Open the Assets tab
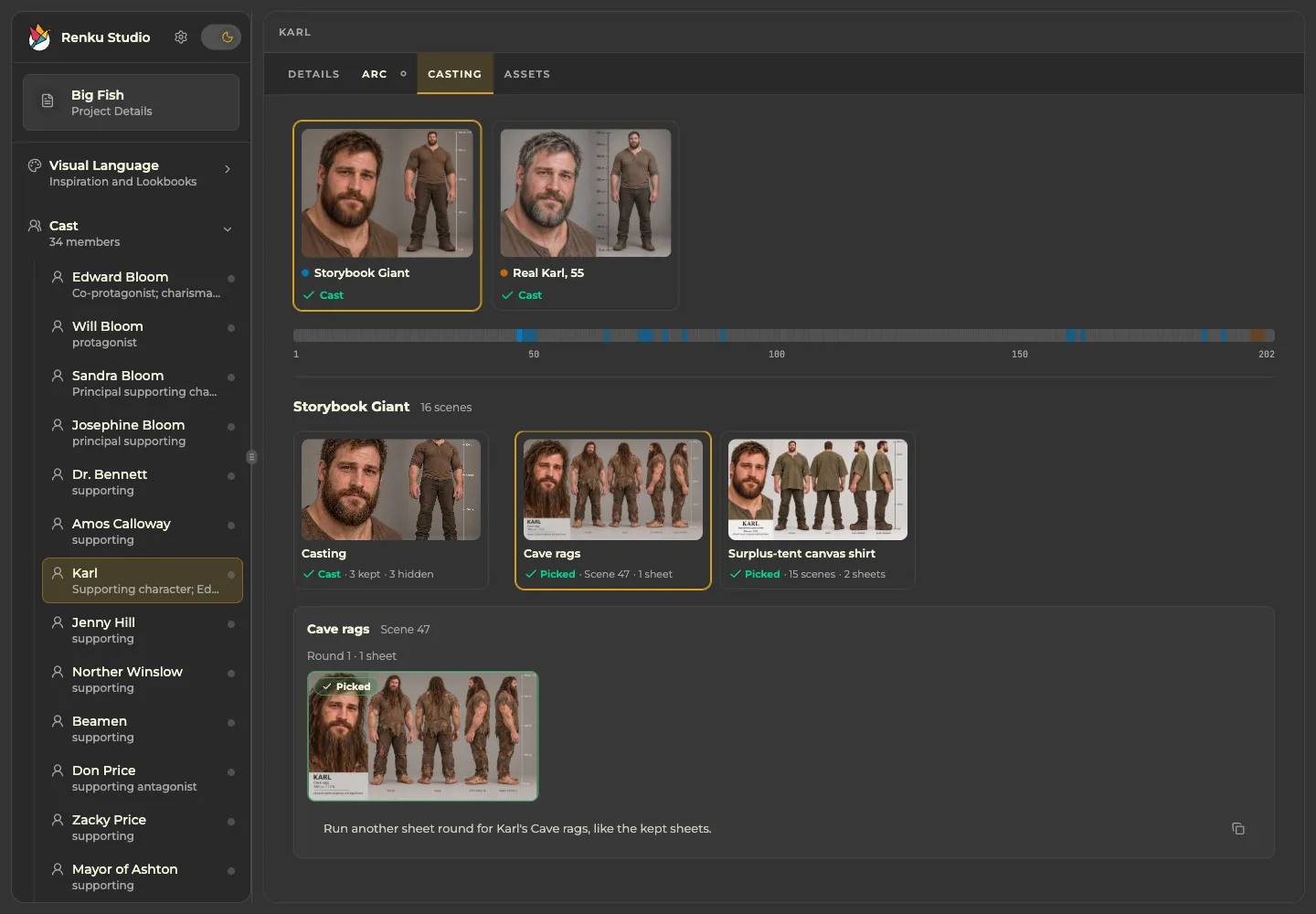The width and height of the screenshot is (1316, 914). click(527, 74)
